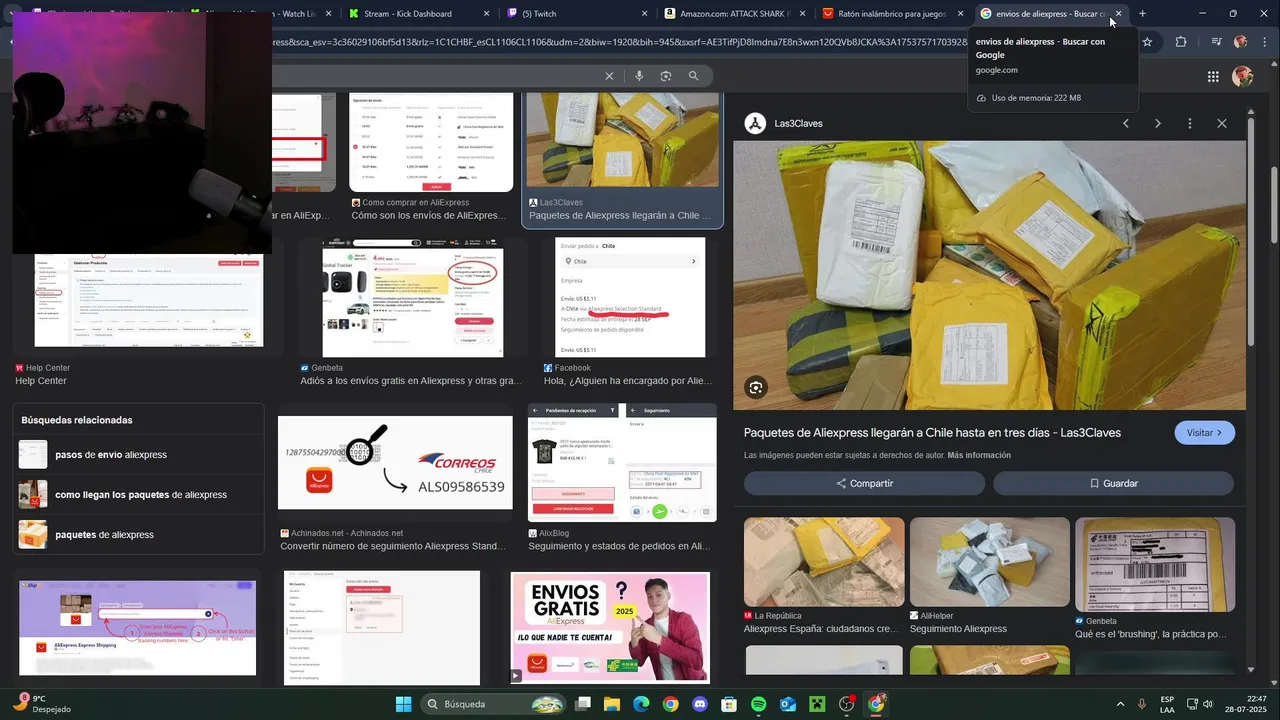Open AliHelper Seguimiento Aliexpress thumbnail
This screenshot has width=1280, height=720.
click(990, 562)
